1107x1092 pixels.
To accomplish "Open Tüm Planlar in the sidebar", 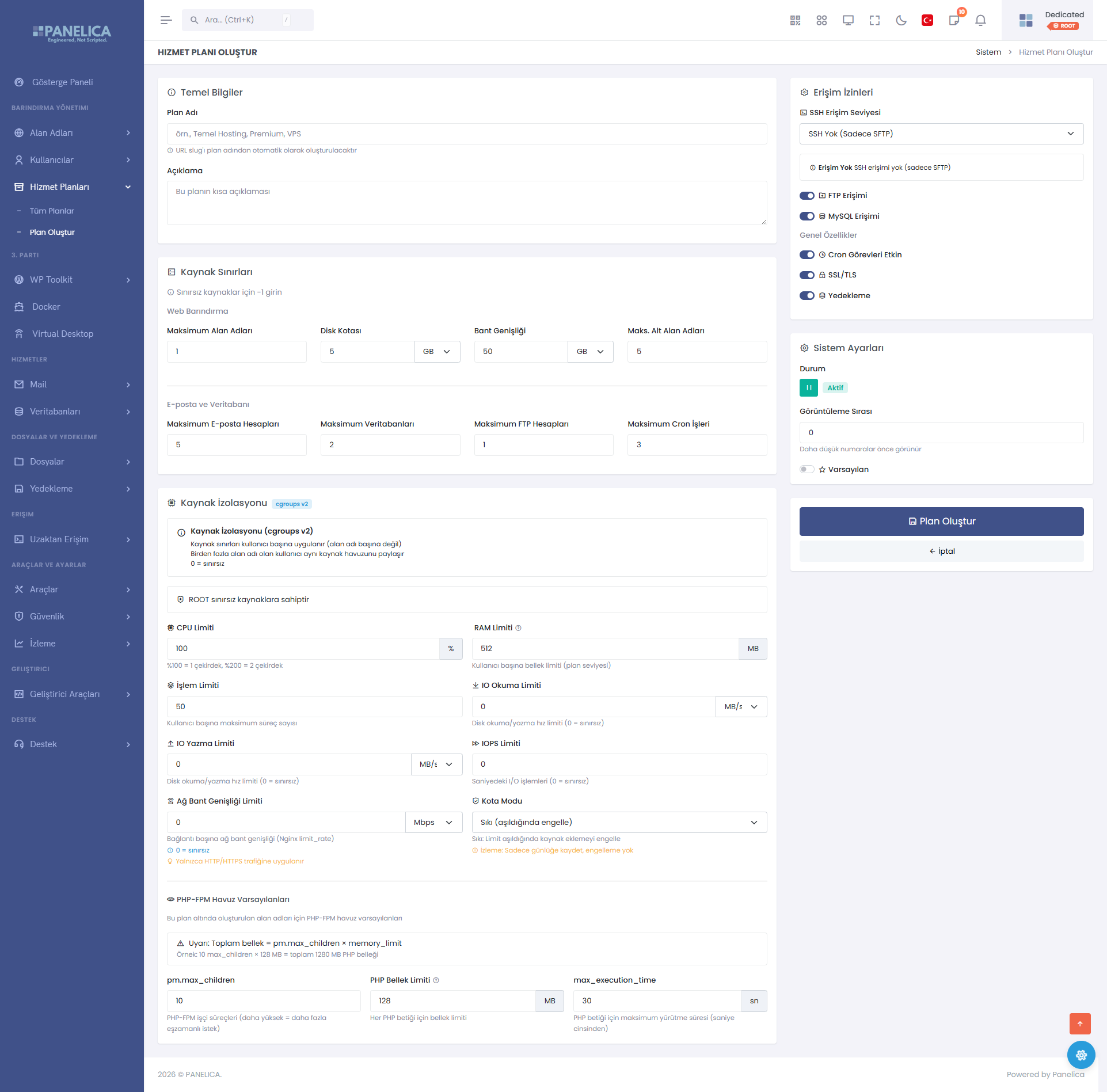I will click(x=52, y=211).
